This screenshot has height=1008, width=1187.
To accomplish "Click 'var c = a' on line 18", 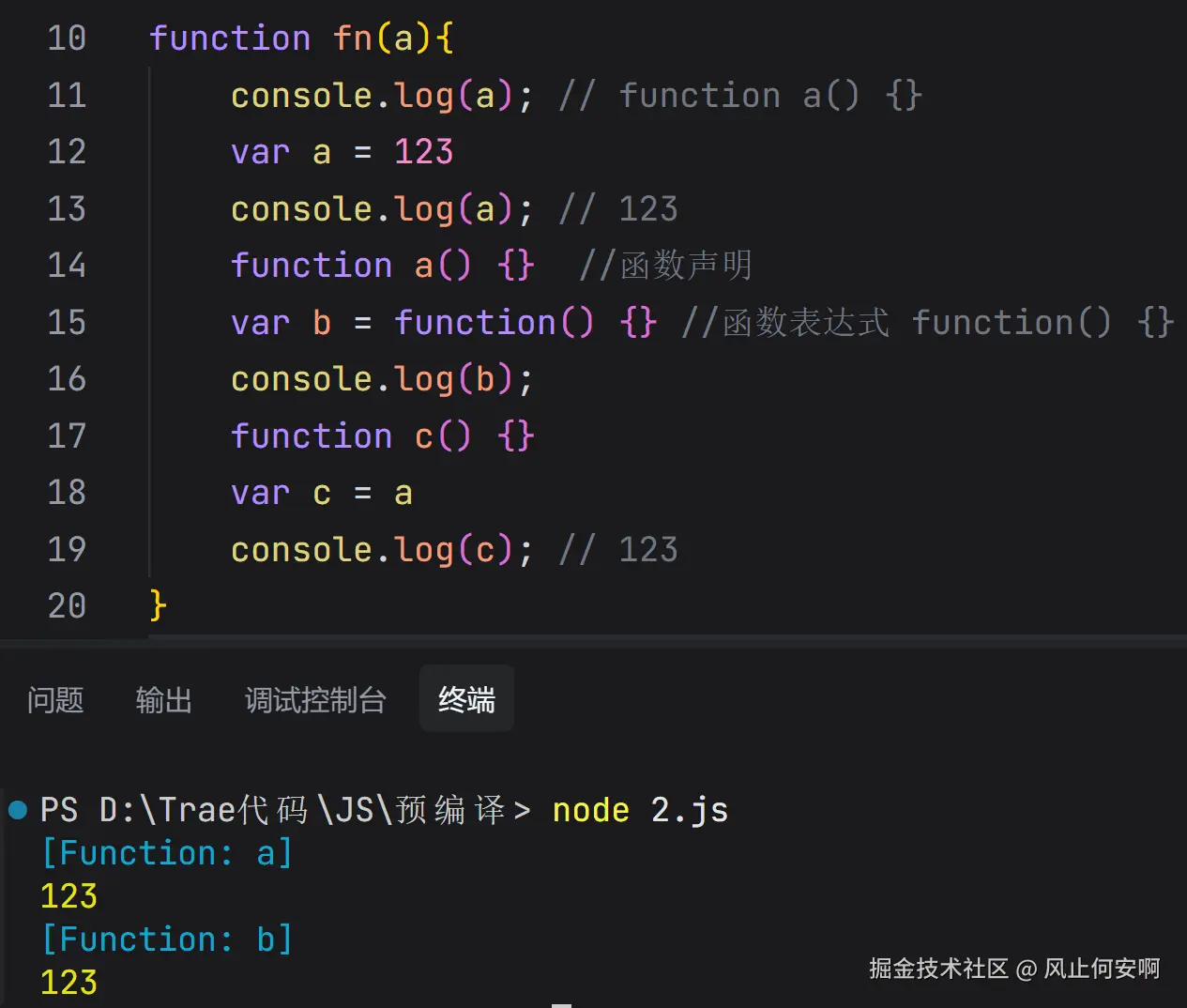I will pyautogui.click(x=321, y=493).
